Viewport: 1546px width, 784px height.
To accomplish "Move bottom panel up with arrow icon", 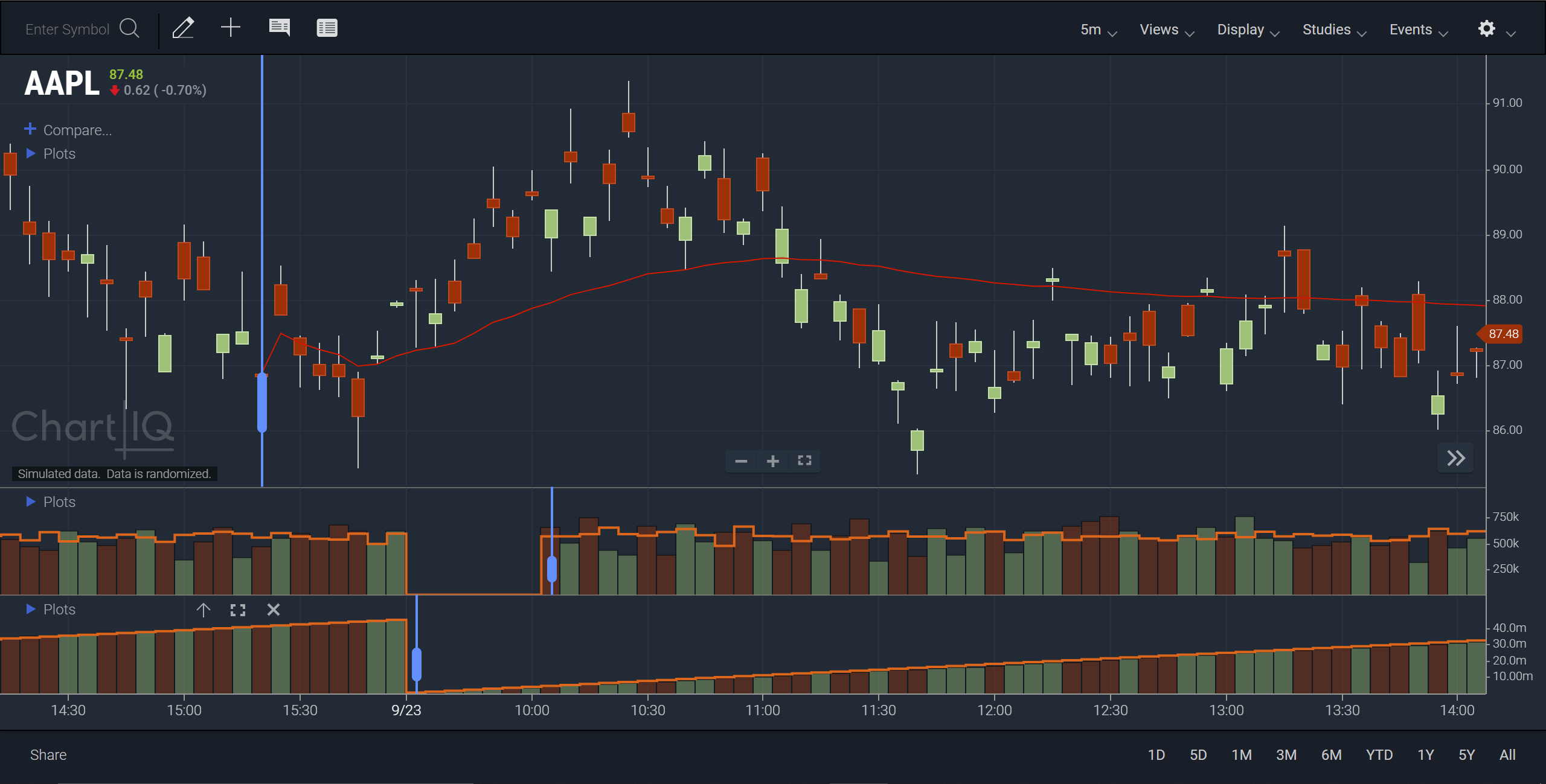I will click(x=203, y=610).
